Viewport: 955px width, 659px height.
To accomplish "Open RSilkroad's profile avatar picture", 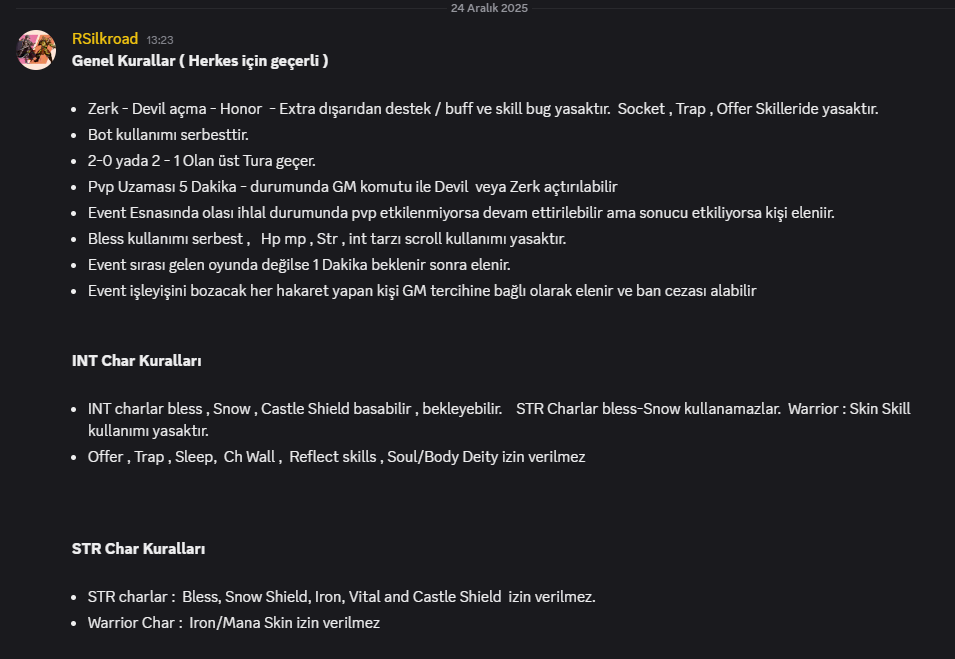I will pos(36,50).
